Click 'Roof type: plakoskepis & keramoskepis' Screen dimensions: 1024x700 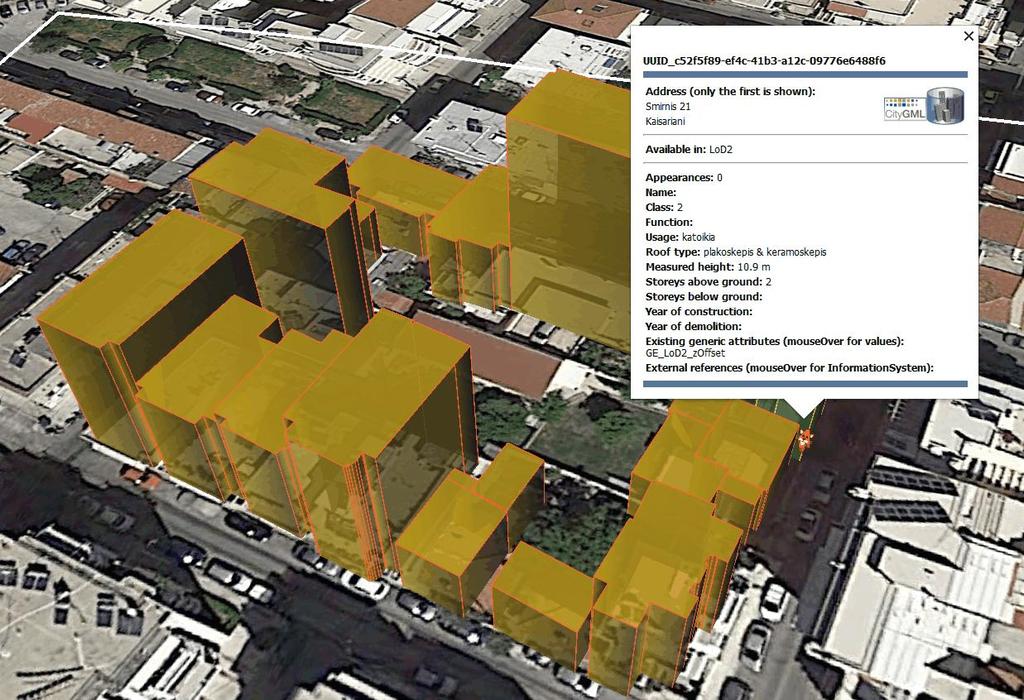click(x=735, y=252)
